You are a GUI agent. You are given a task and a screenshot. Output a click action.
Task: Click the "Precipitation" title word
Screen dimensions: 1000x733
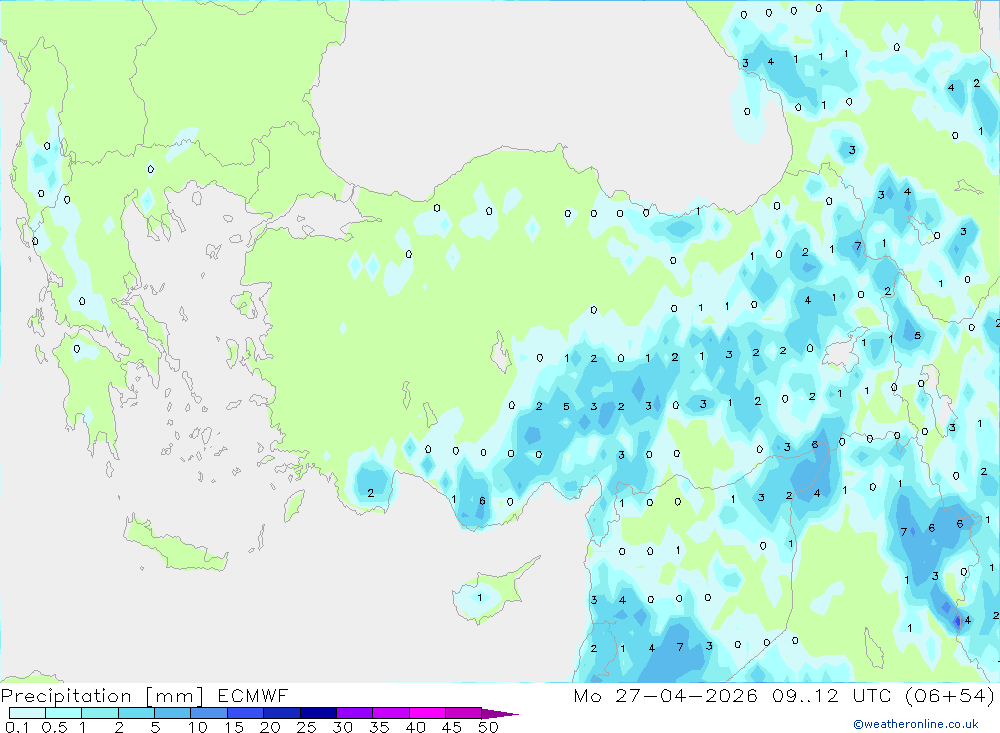tap(66, 696)
